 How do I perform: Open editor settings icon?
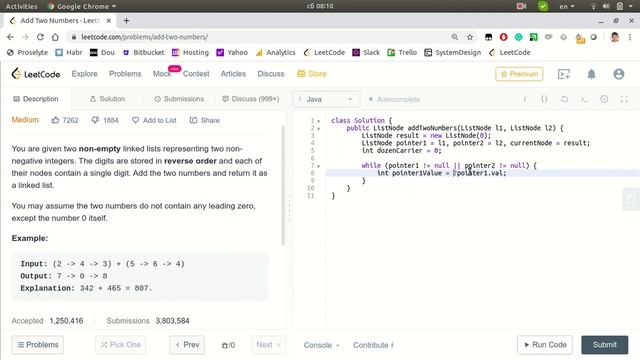coord(604,99)
